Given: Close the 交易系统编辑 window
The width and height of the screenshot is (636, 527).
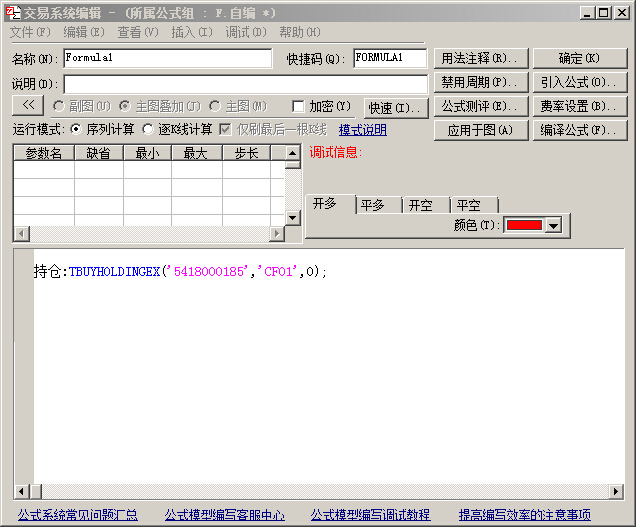Looking at the screenshot, I should [x=621, y=13].
